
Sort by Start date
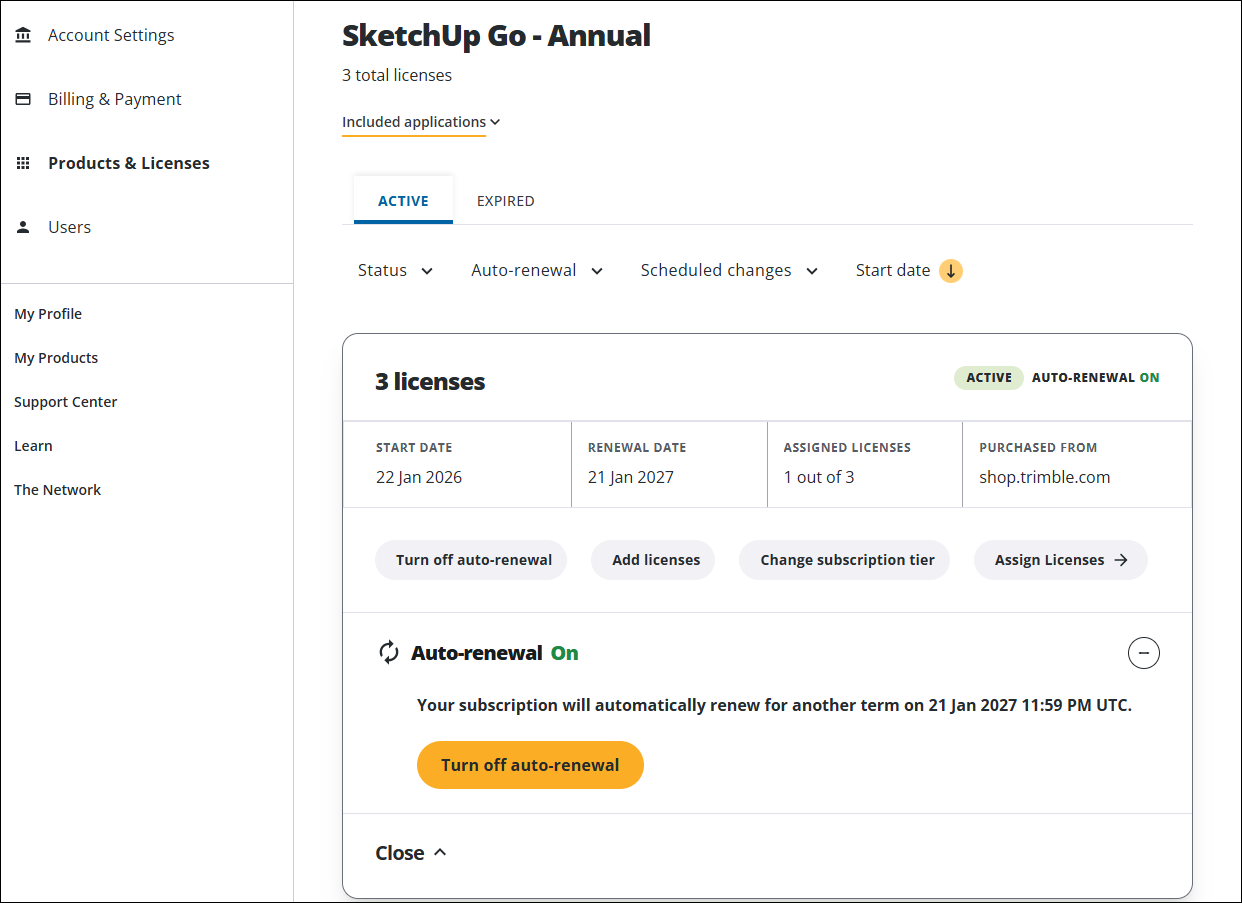(x=909, y=270)
